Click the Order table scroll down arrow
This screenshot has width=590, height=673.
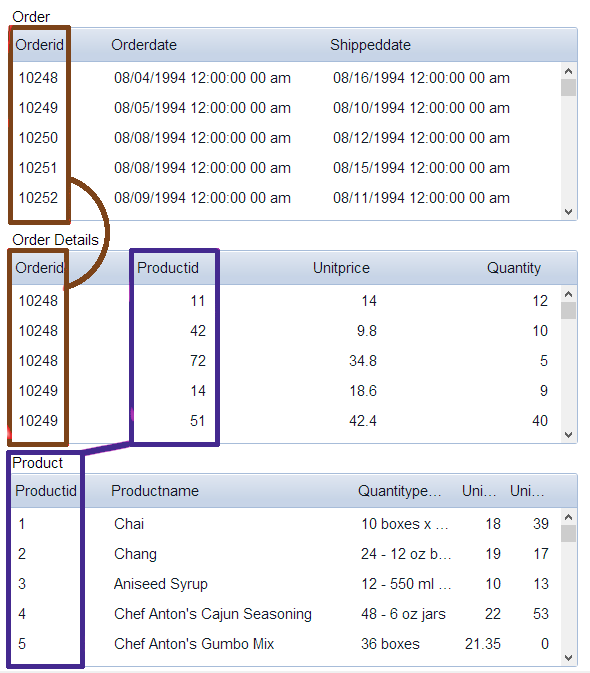[x=568, y=212]
